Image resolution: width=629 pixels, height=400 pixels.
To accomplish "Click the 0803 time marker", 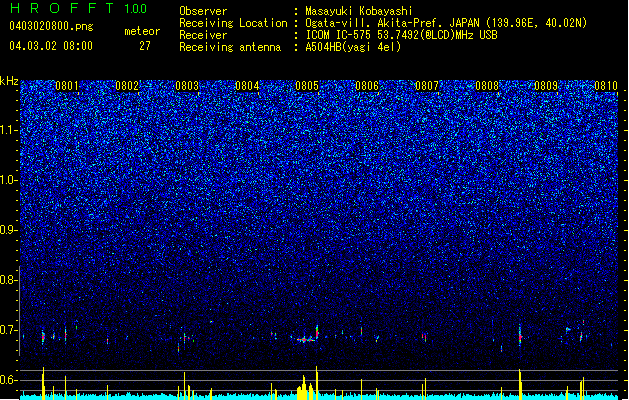I will click(187, 86).
